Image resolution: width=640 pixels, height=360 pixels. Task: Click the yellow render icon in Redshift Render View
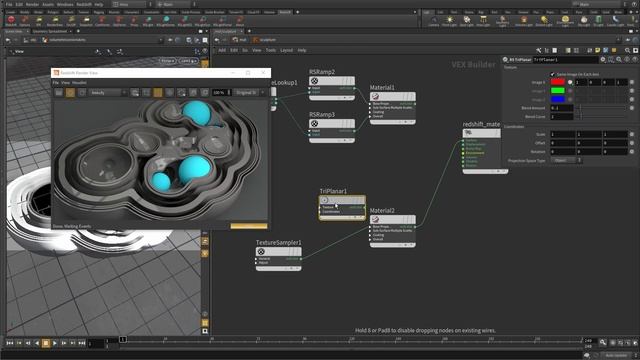[70, 93]
